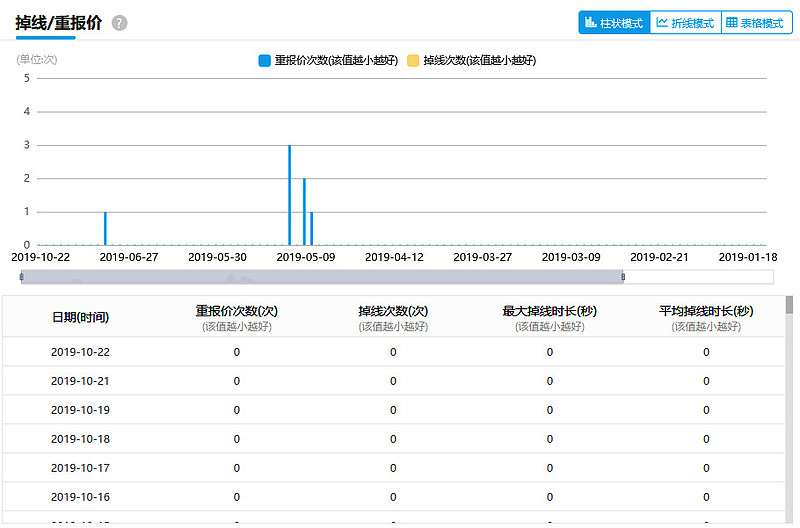The width and height of the screenshot is (800, 528).
Task: Click the left handle of the date range slider
Action: click(x=22, y=276)
